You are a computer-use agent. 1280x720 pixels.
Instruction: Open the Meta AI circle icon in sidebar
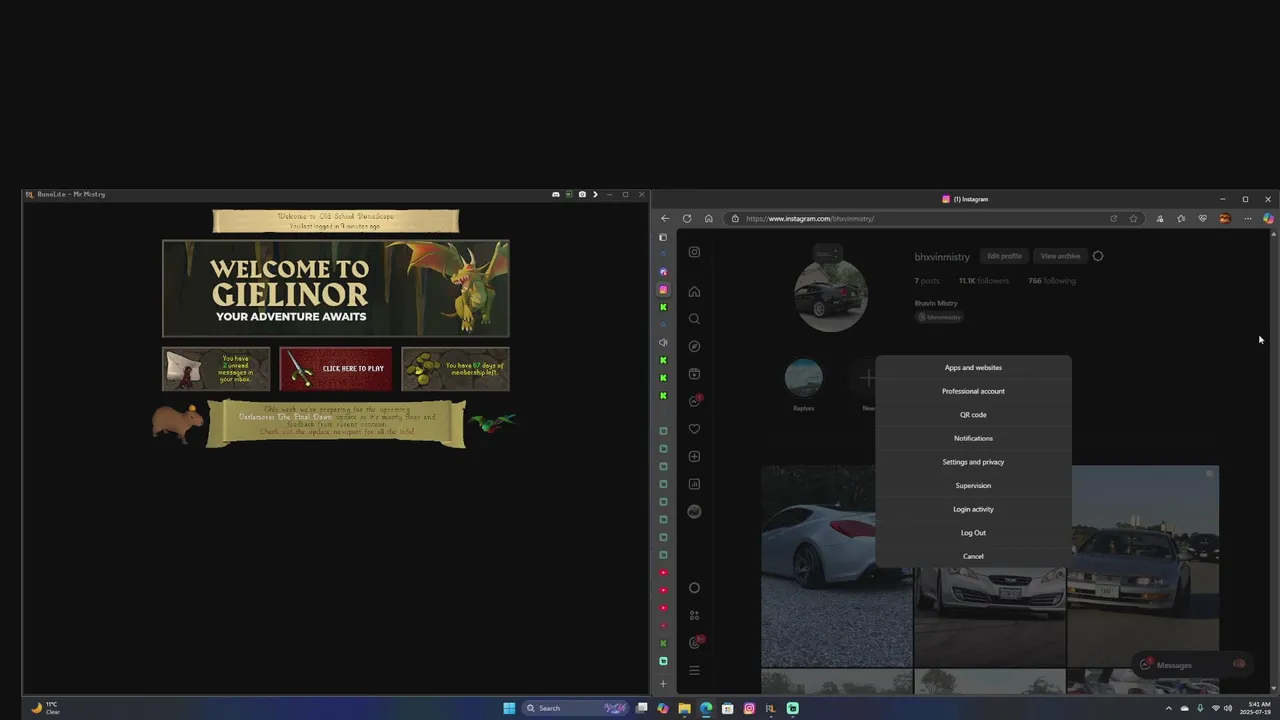pos(694,588)
